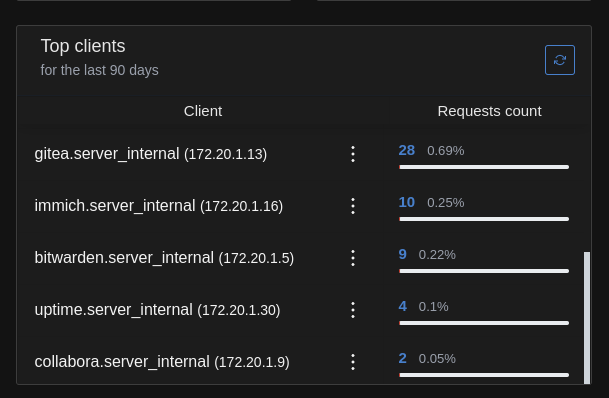Click the 0.05% percentage value
Image resolution: width=609 pixels, height=398 pixels.
tap(437, 359)
